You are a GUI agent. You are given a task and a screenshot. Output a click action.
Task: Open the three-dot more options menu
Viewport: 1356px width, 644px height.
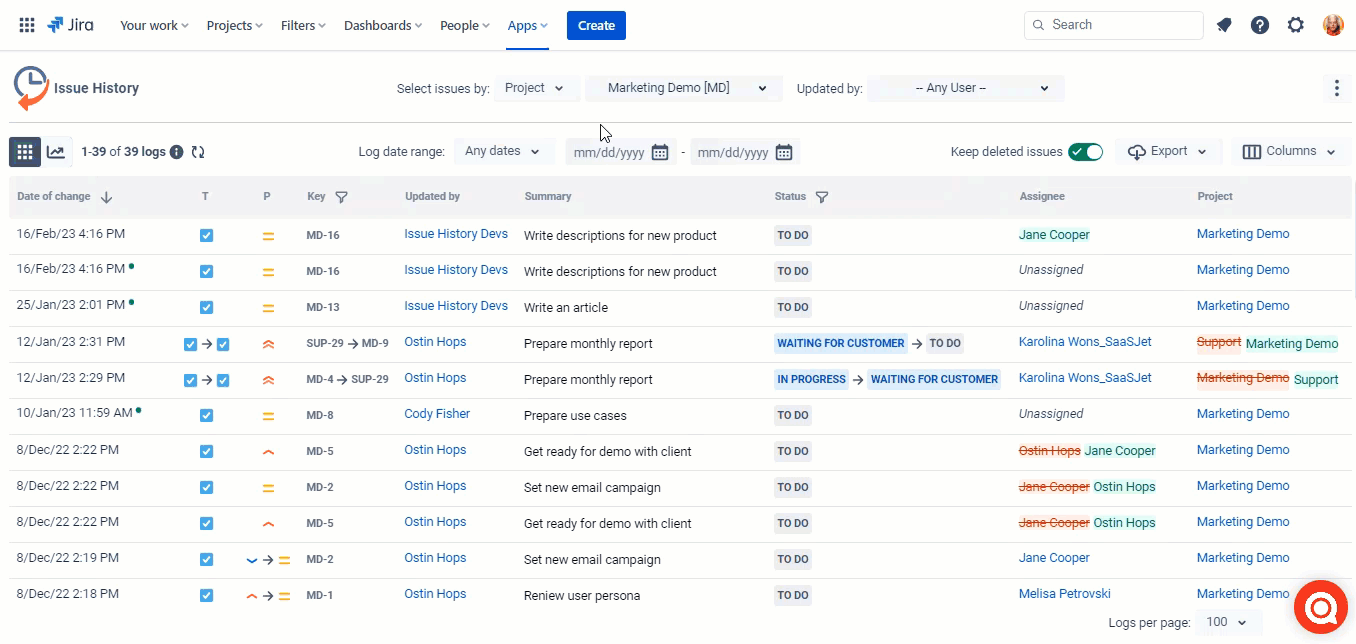(x=1337, y=88)
